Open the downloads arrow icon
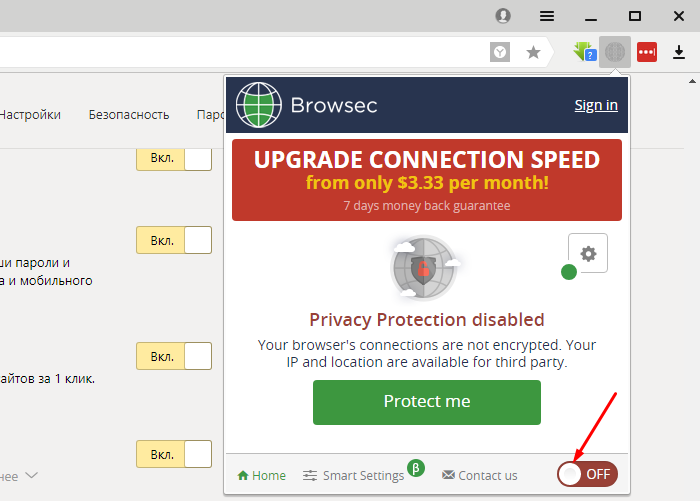 click(x=679, y=52)
